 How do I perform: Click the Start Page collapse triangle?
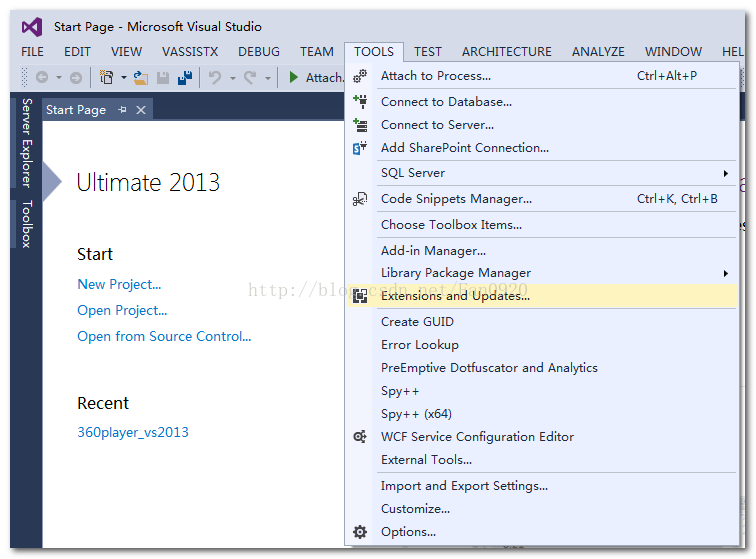tap(52, 181)
